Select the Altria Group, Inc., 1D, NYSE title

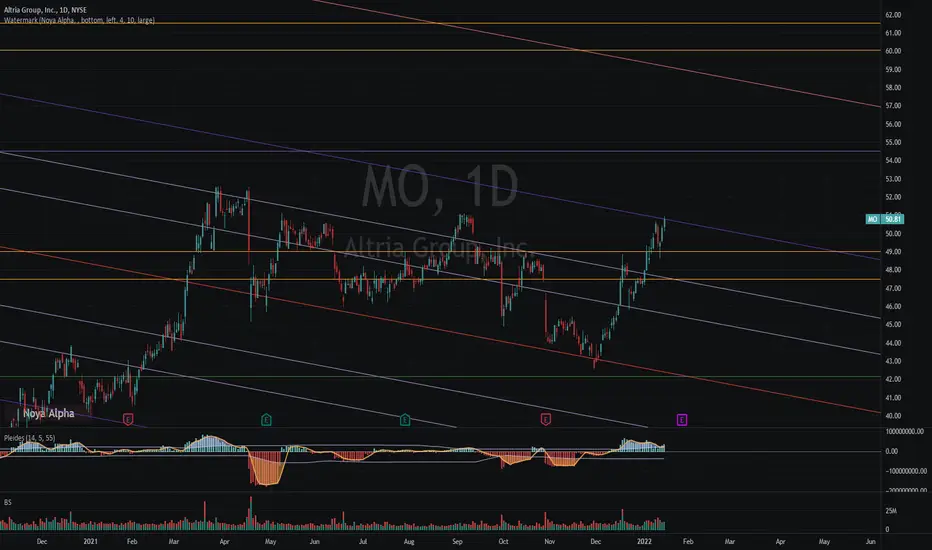[45, 10]
